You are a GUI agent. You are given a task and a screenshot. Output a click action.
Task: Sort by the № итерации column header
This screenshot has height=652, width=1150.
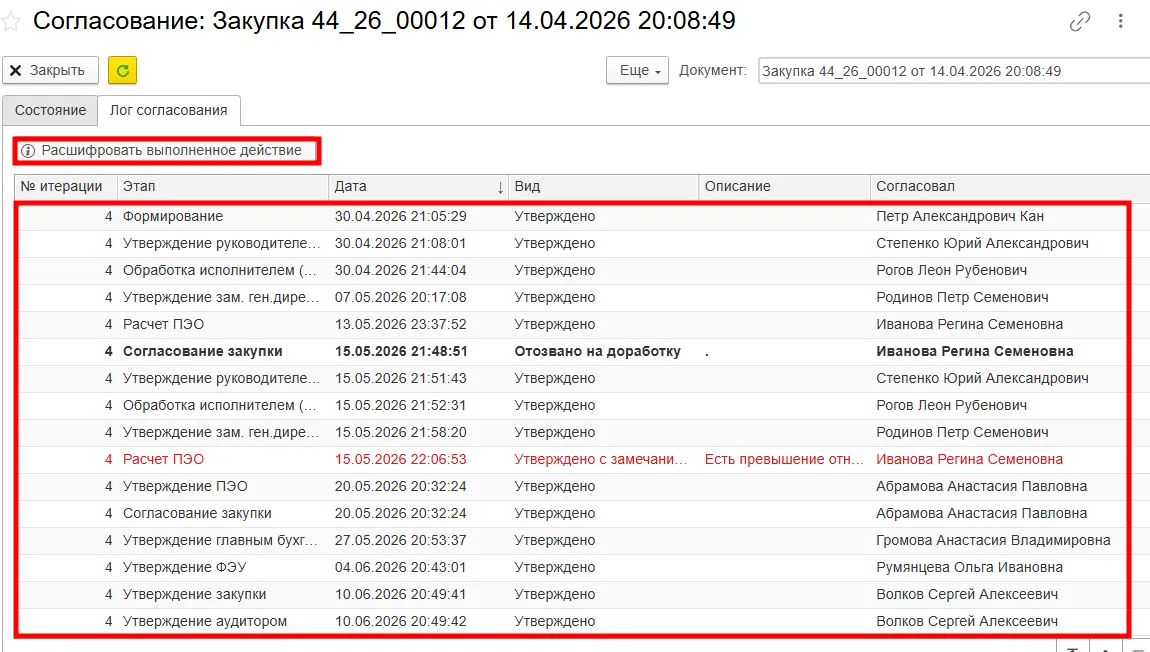(66, 186)
